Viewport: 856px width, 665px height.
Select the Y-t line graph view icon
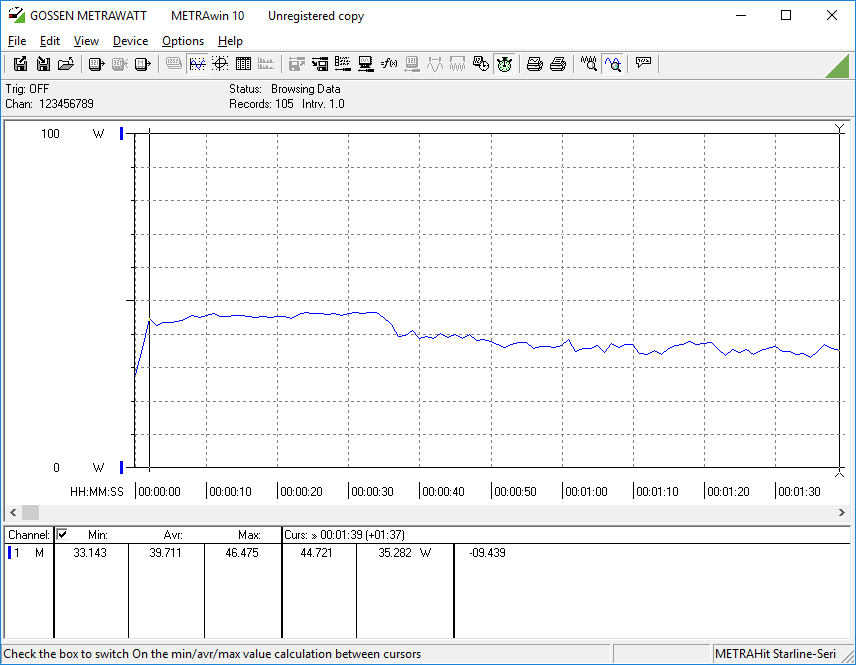(x=197, y=64)
